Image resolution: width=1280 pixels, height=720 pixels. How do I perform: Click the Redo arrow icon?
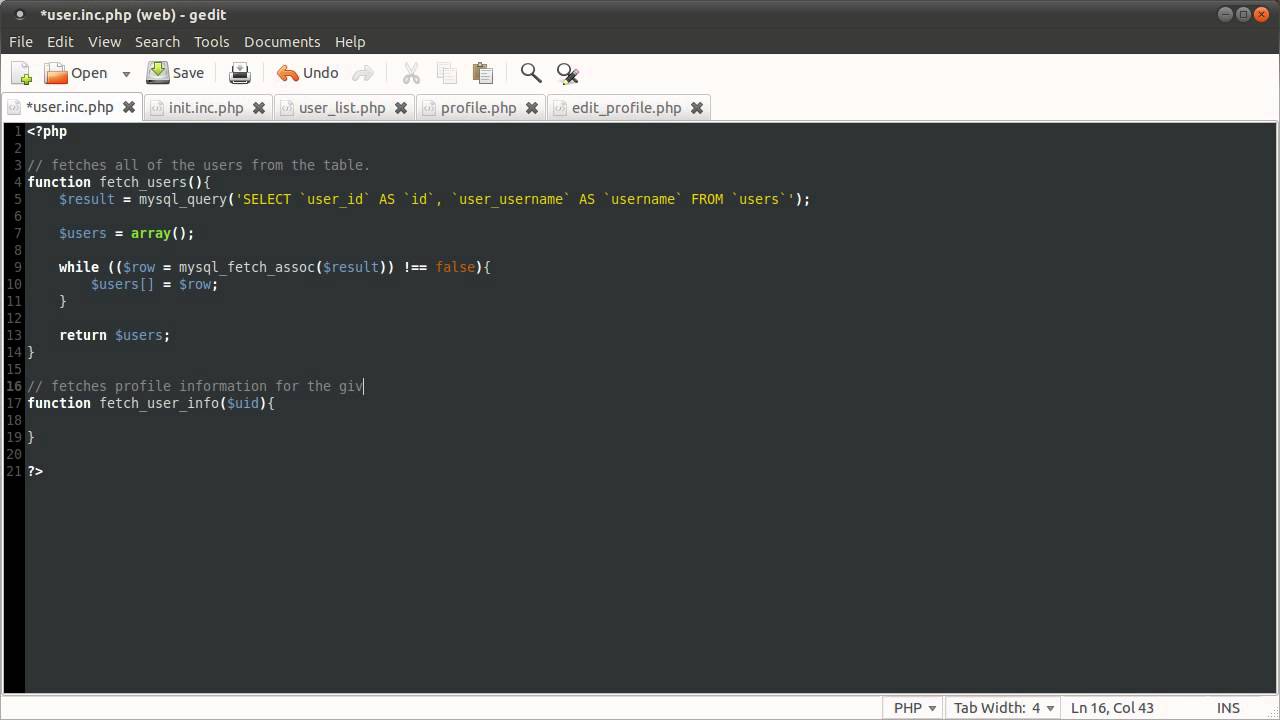point(363,73)
